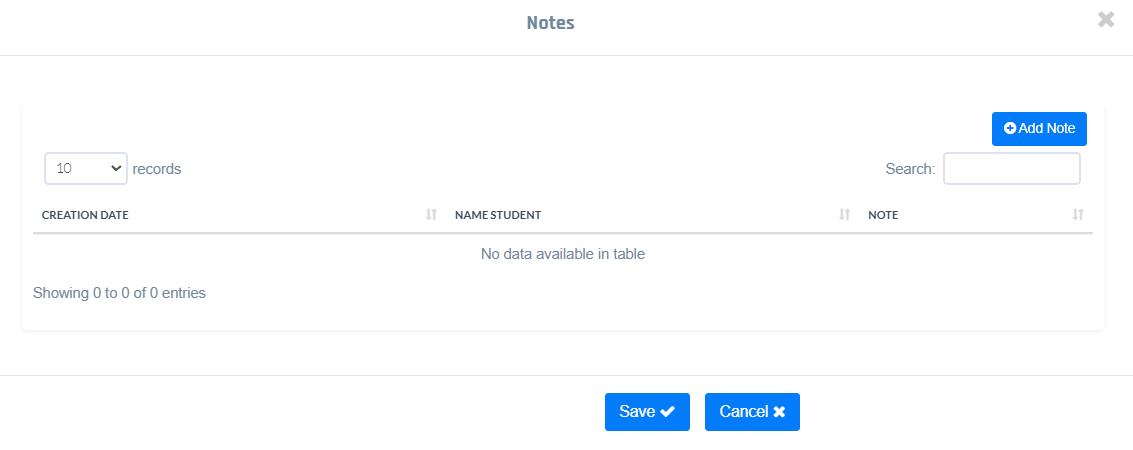1133x450 pixels.
Task: Click the Creation Date sort arrows icon
Action: click(x=431, y=215)
